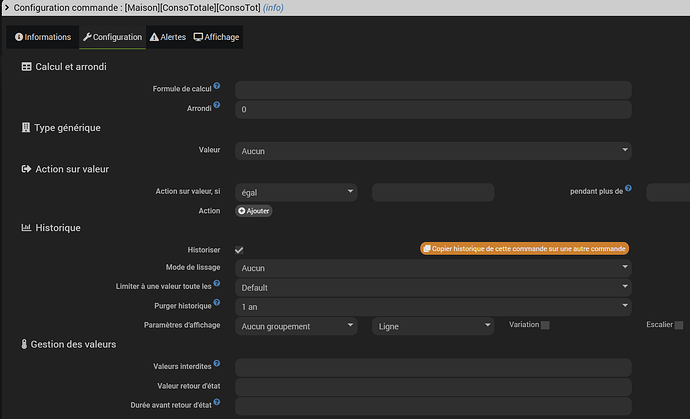Enable the Escalier checkbox

point(679,325)
